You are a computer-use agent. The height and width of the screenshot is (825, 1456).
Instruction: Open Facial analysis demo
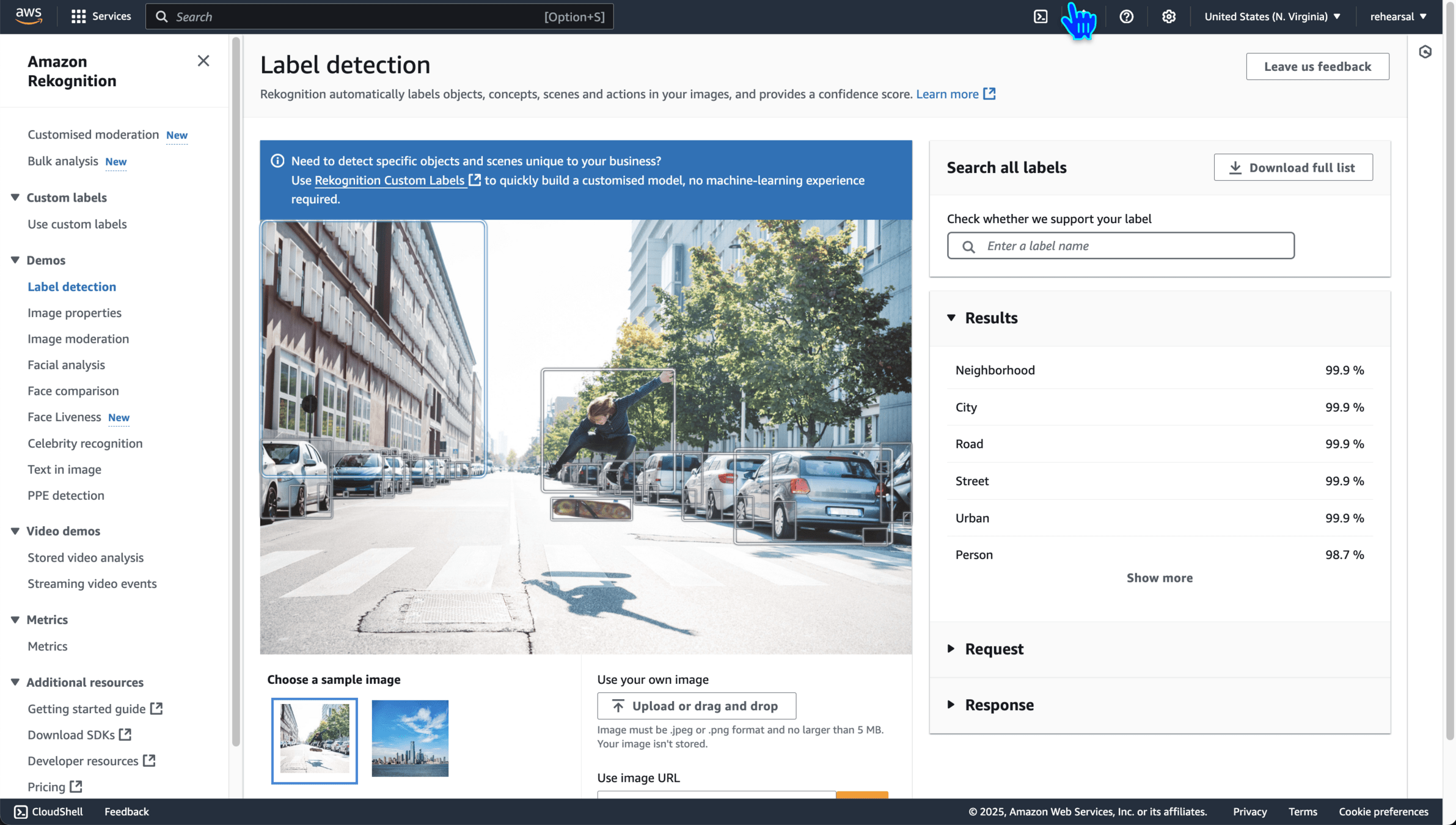(x=66, y=365)
